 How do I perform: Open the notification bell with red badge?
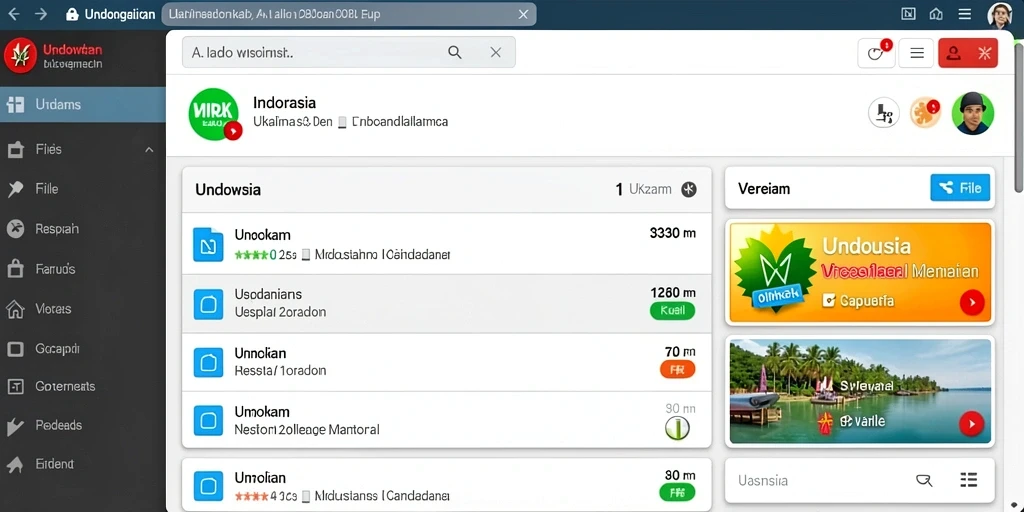[x=876, y=53]
